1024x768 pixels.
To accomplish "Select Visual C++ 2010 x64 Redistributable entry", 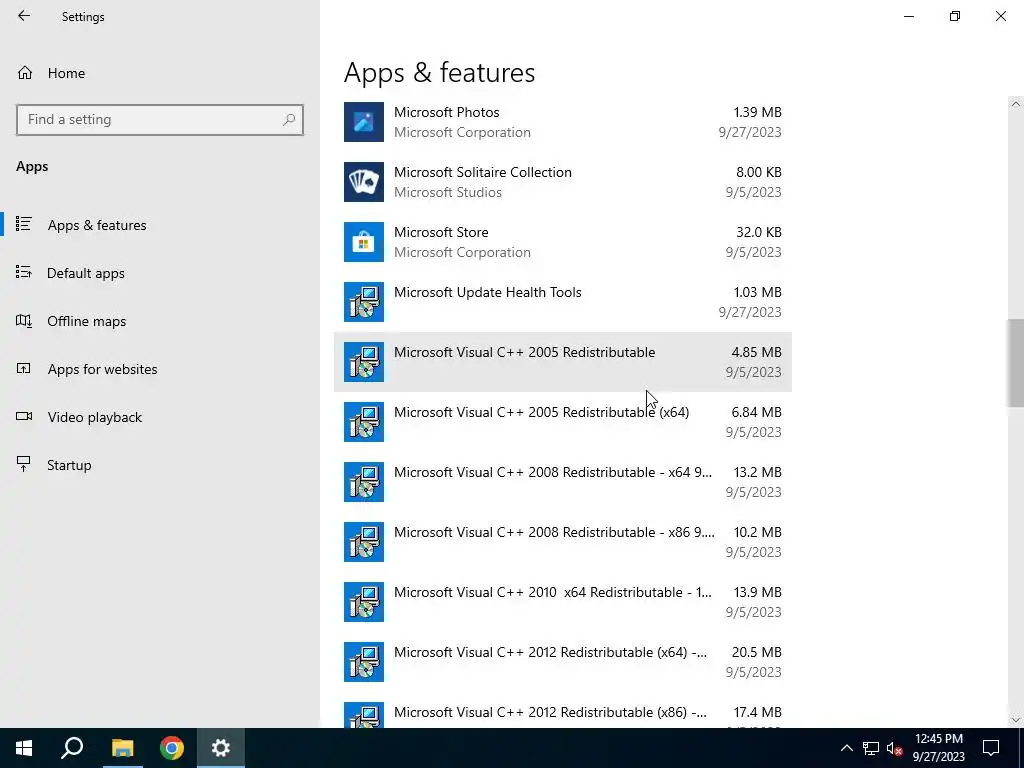I will coord(562,602).
